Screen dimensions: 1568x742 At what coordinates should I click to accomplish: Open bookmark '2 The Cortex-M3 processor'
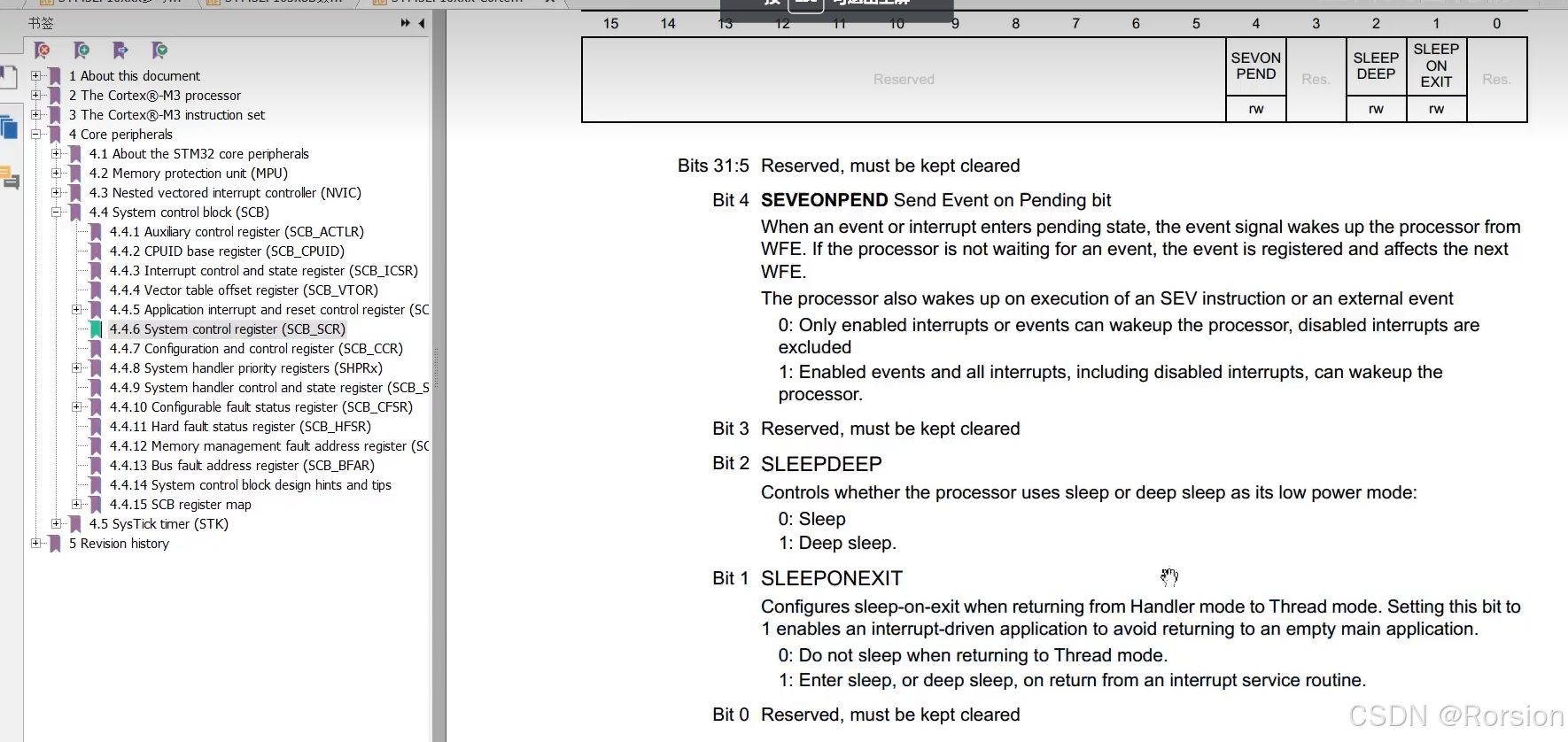tap(155, 96)
